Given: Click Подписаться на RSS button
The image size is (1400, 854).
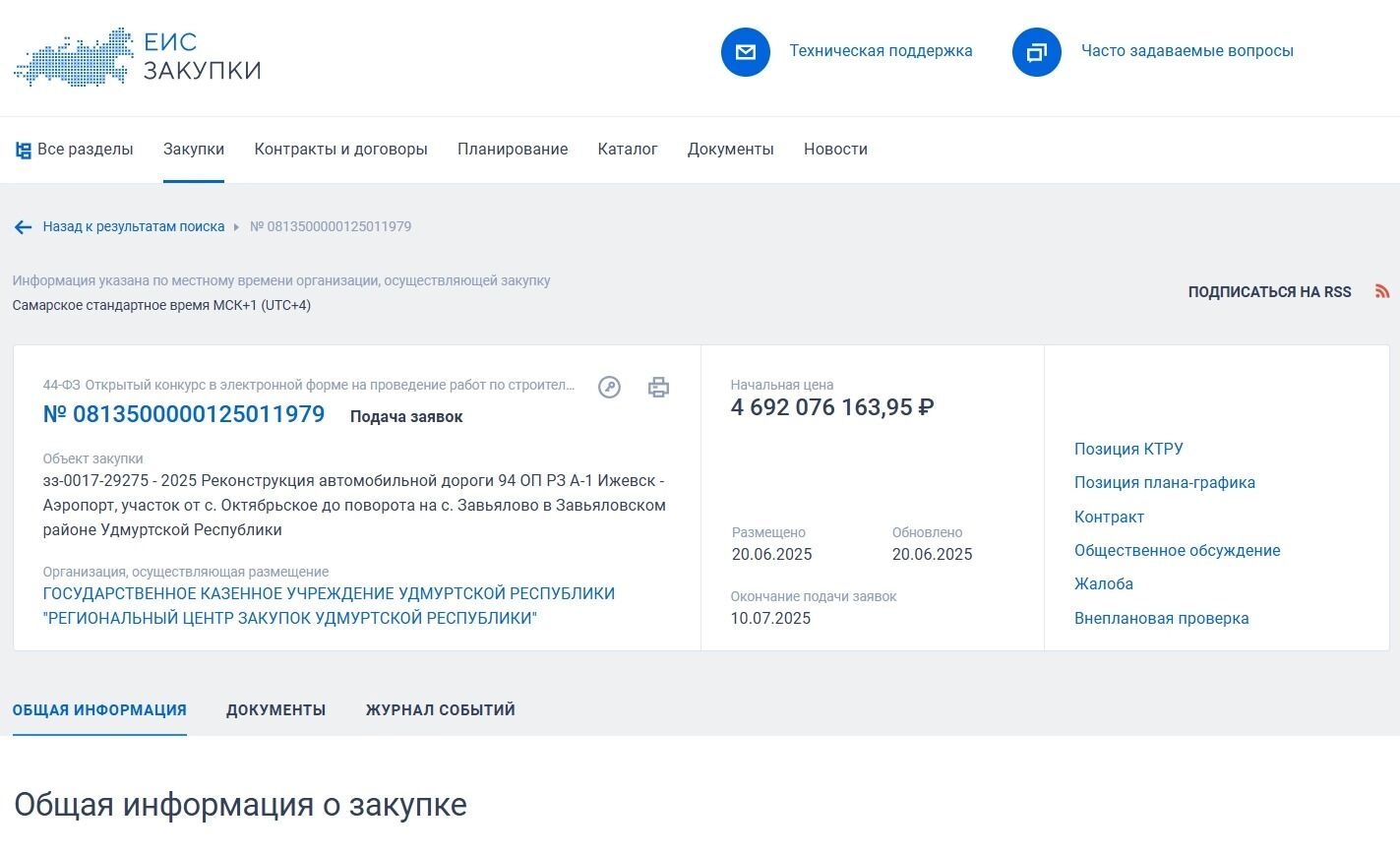Looking at the screenshot, I should [1269, 292].
